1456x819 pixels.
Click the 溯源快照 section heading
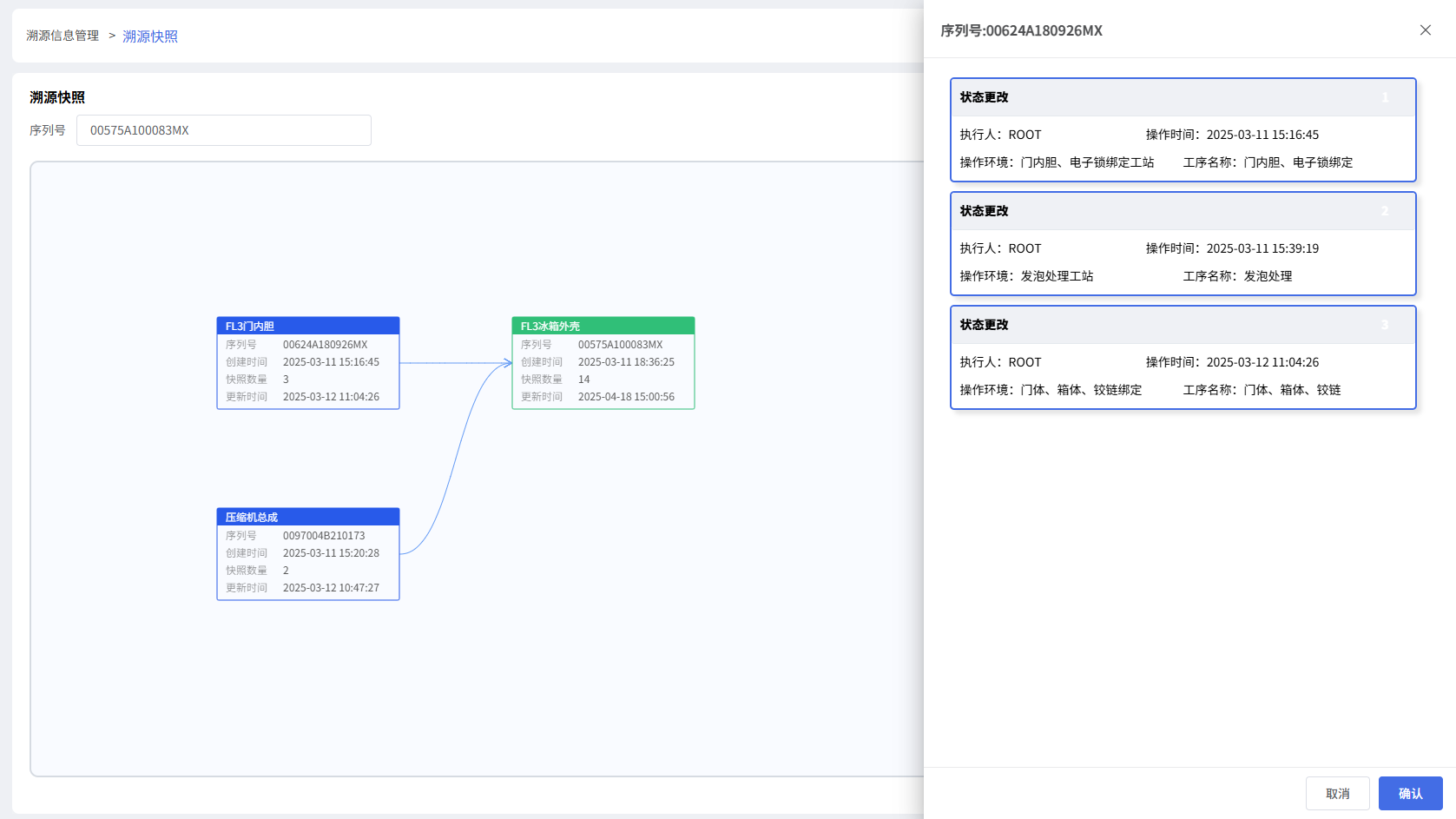coord(57,97)
